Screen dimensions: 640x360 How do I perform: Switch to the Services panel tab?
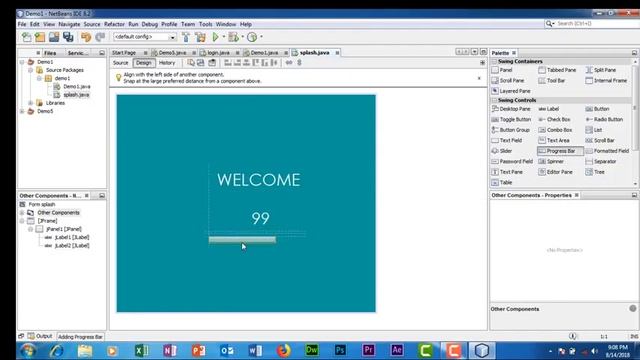click(x=78, y=53)
